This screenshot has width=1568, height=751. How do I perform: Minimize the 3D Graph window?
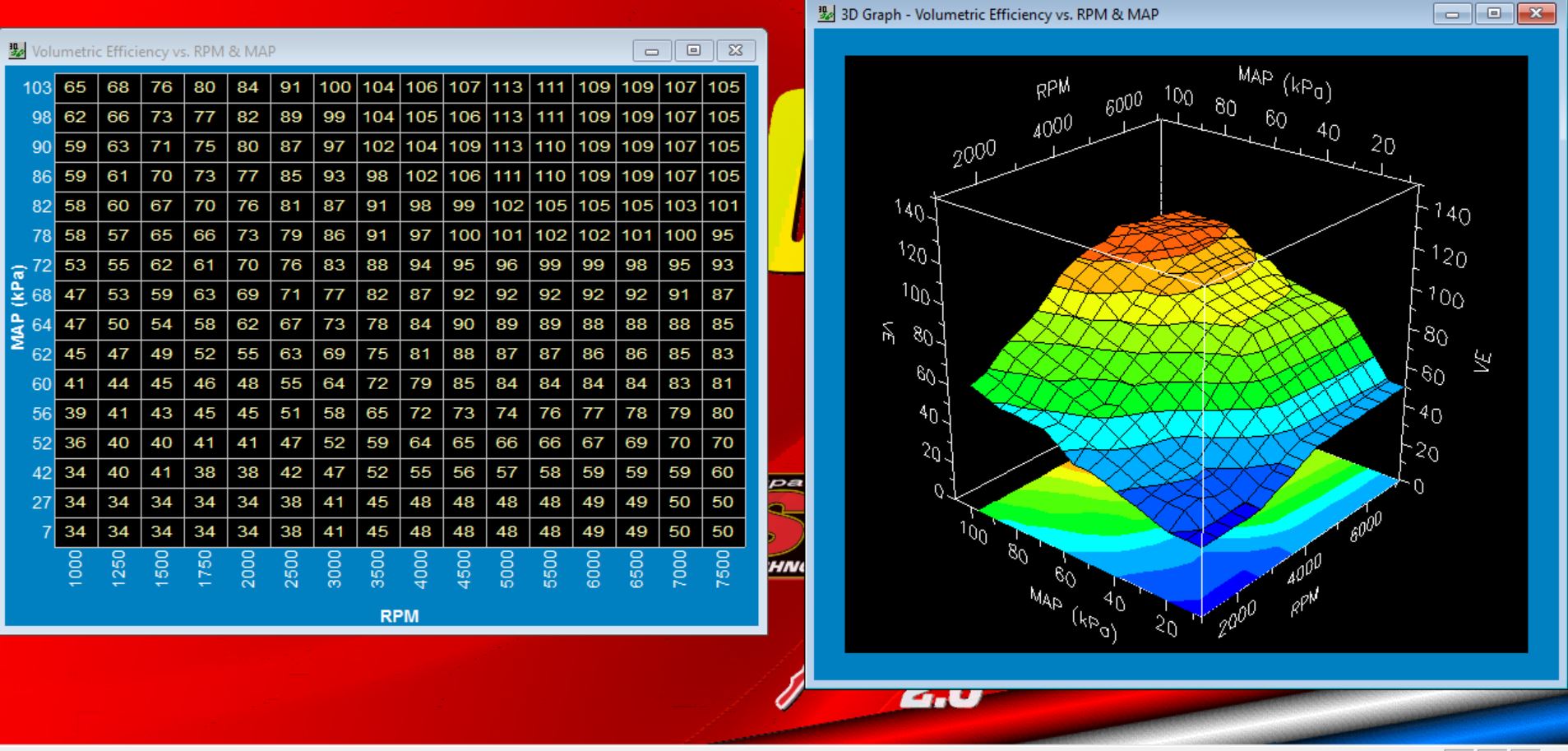point(1452,14)
